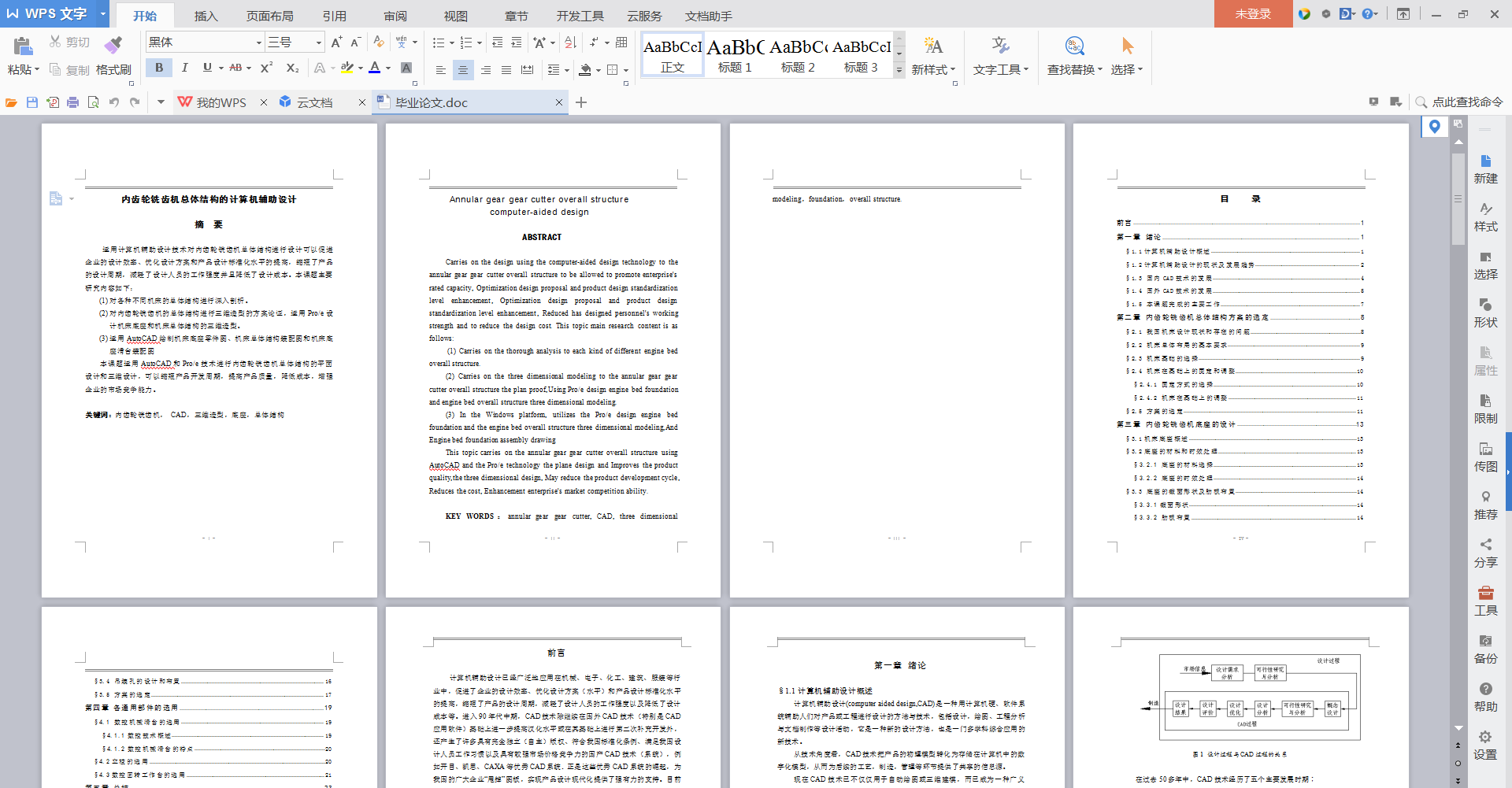Click the Format Painter brush icon
The image size is (1512, 788).
(x=113, y=44)
